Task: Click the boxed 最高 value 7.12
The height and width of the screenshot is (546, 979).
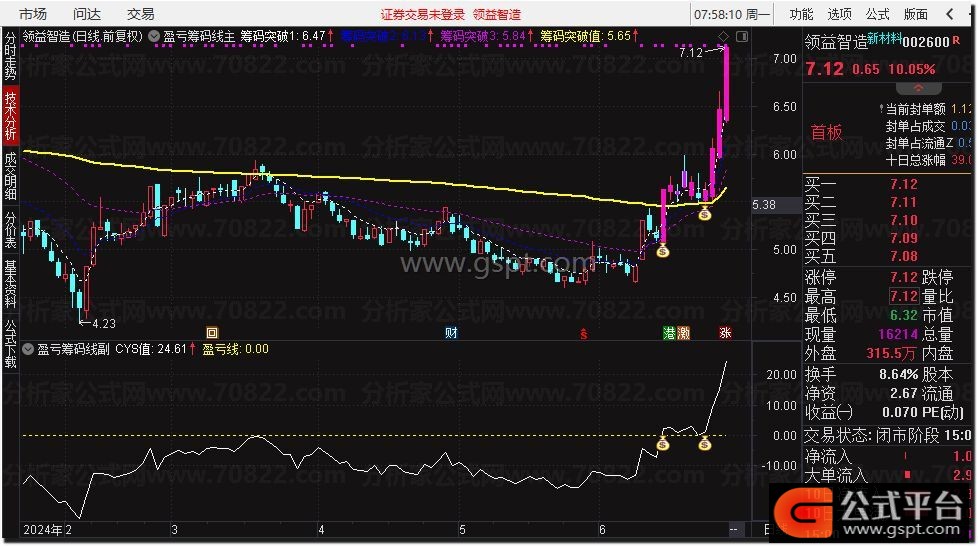Action: 903,296
